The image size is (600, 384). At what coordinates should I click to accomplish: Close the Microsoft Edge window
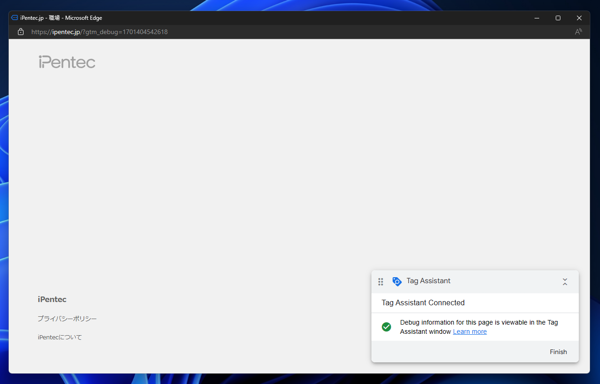pyautogui.click(x=579, y=18)
